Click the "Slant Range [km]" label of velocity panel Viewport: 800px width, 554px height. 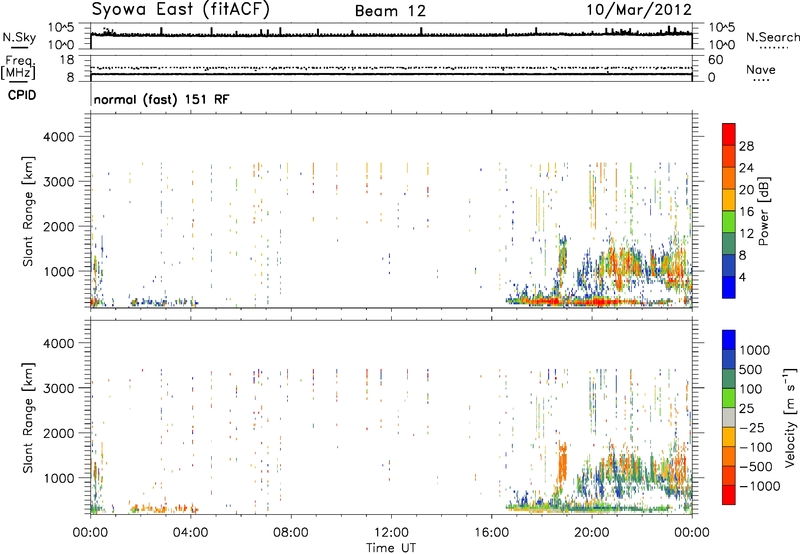coord(28,418)
